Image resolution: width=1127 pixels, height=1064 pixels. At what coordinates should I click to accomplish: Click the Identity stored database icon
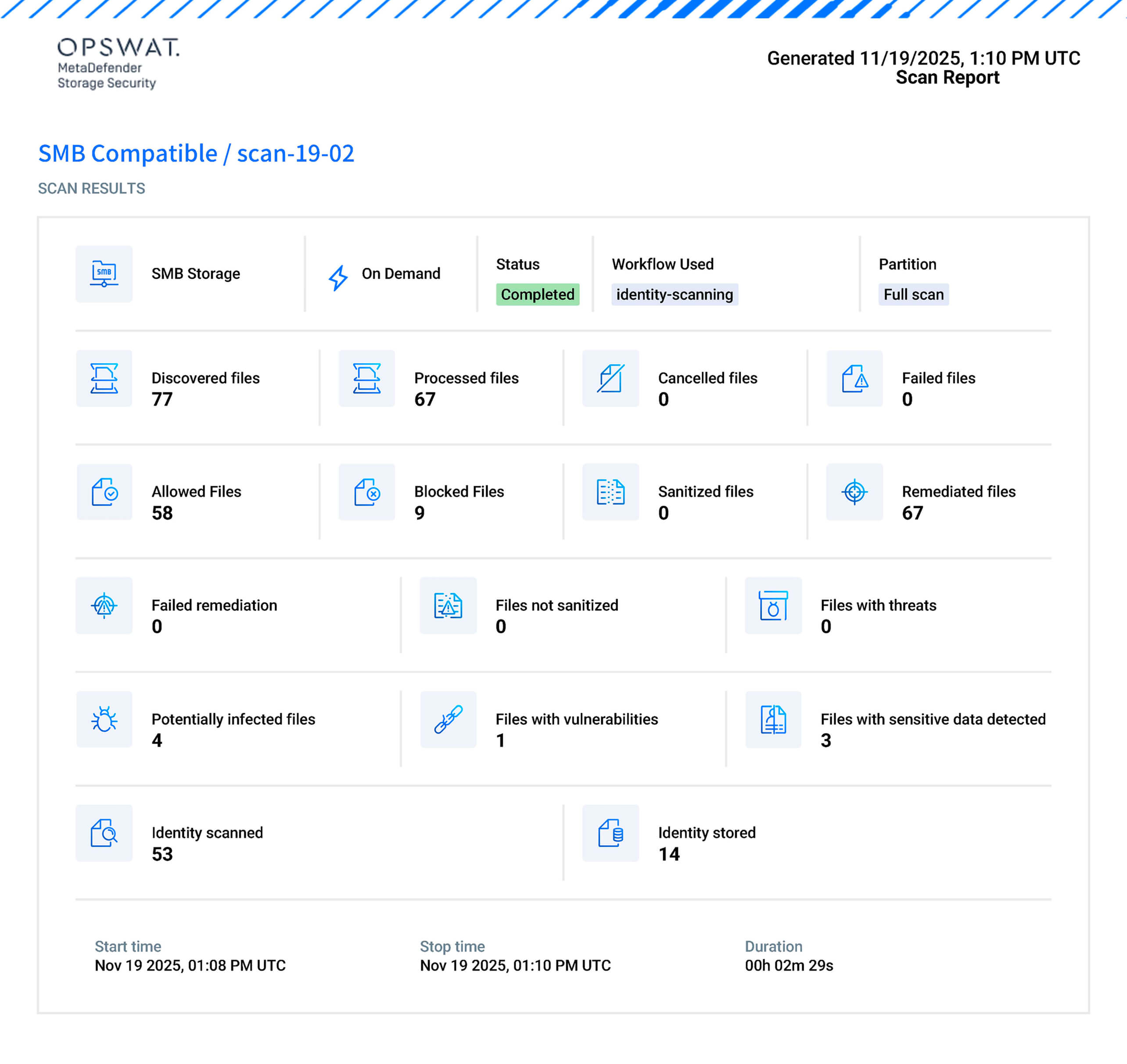[610, 833]
